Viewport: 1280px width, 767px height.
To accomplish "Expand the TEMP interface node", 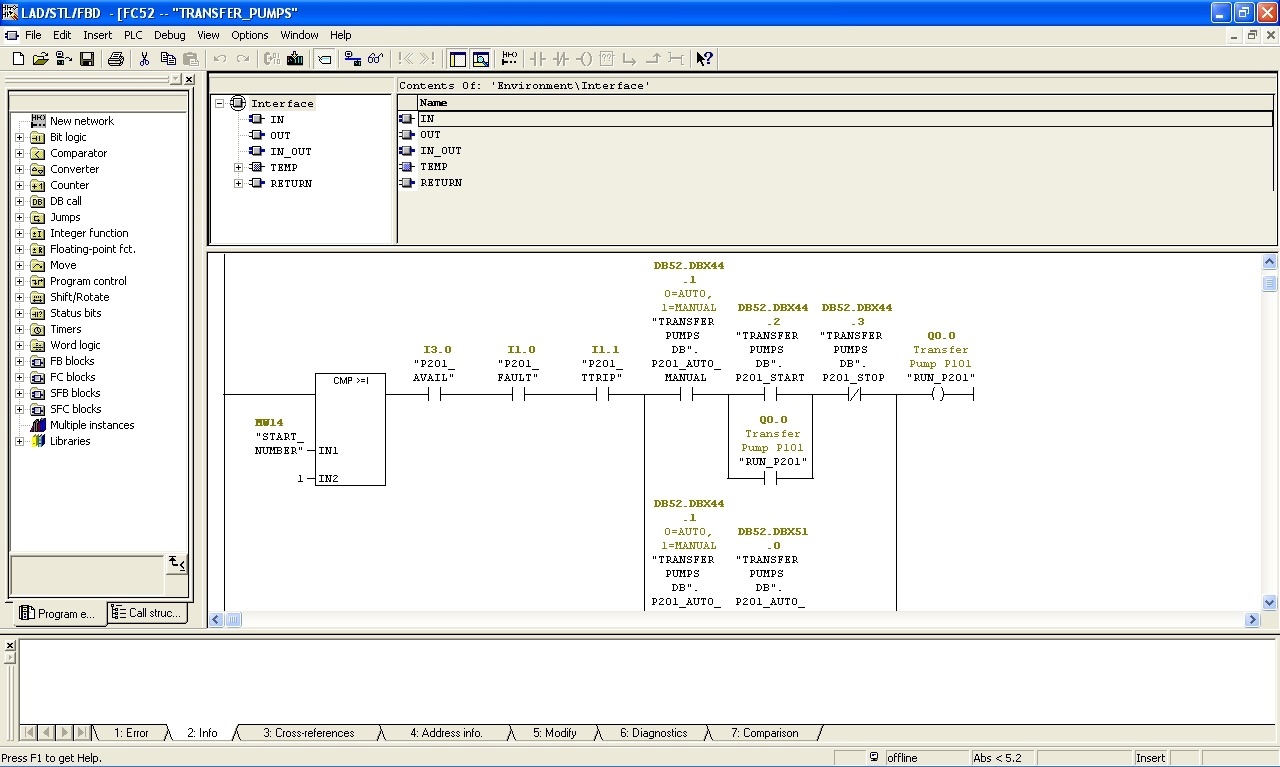I will 238,167.
